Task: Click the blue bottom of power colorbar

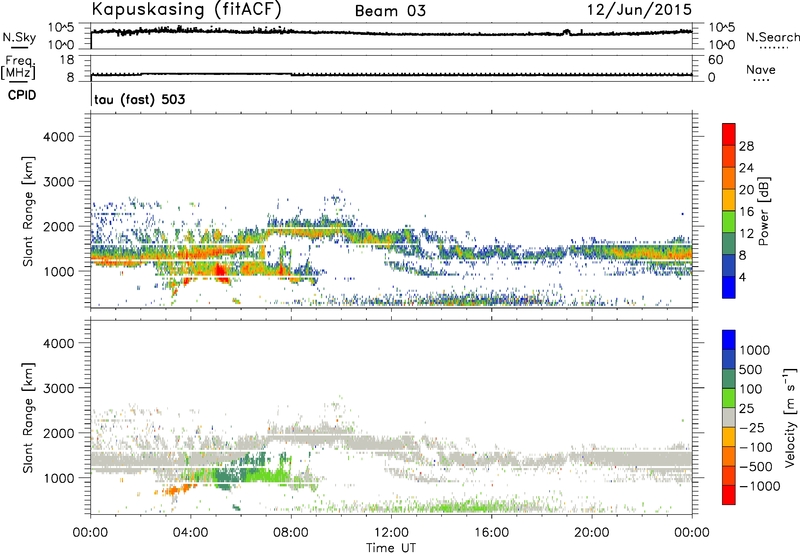Action: coord(729,287)
